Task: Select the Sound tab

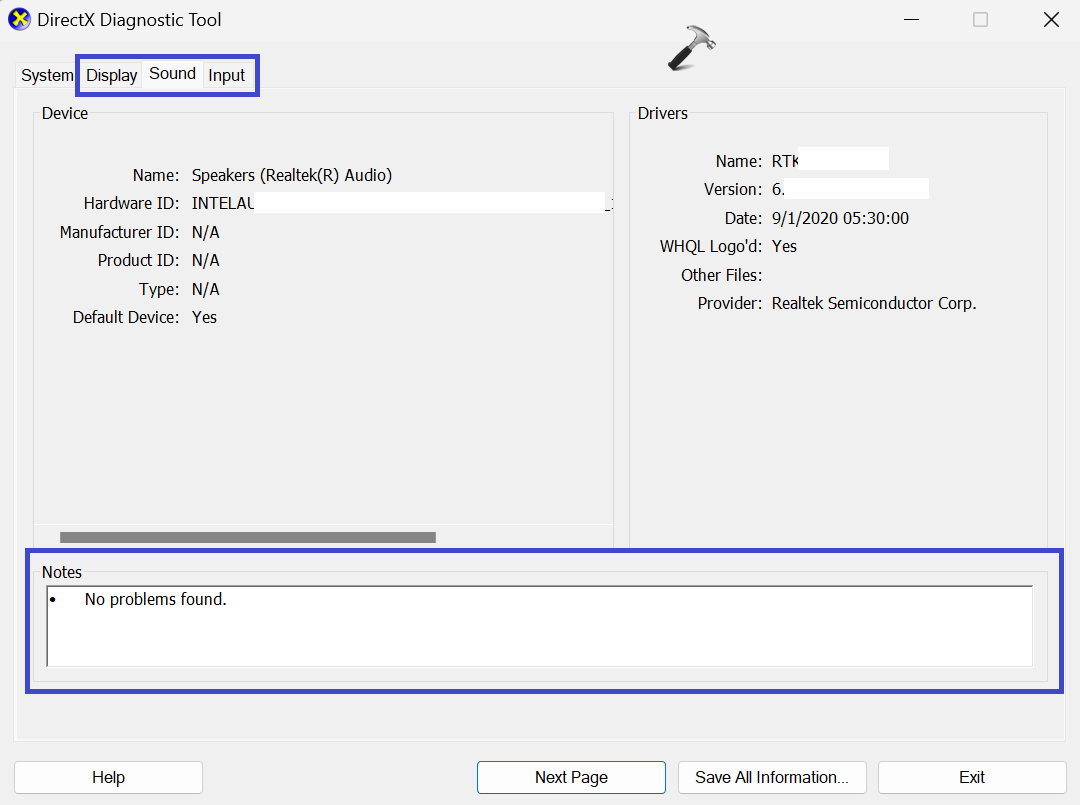Action: tap(172, 74)
